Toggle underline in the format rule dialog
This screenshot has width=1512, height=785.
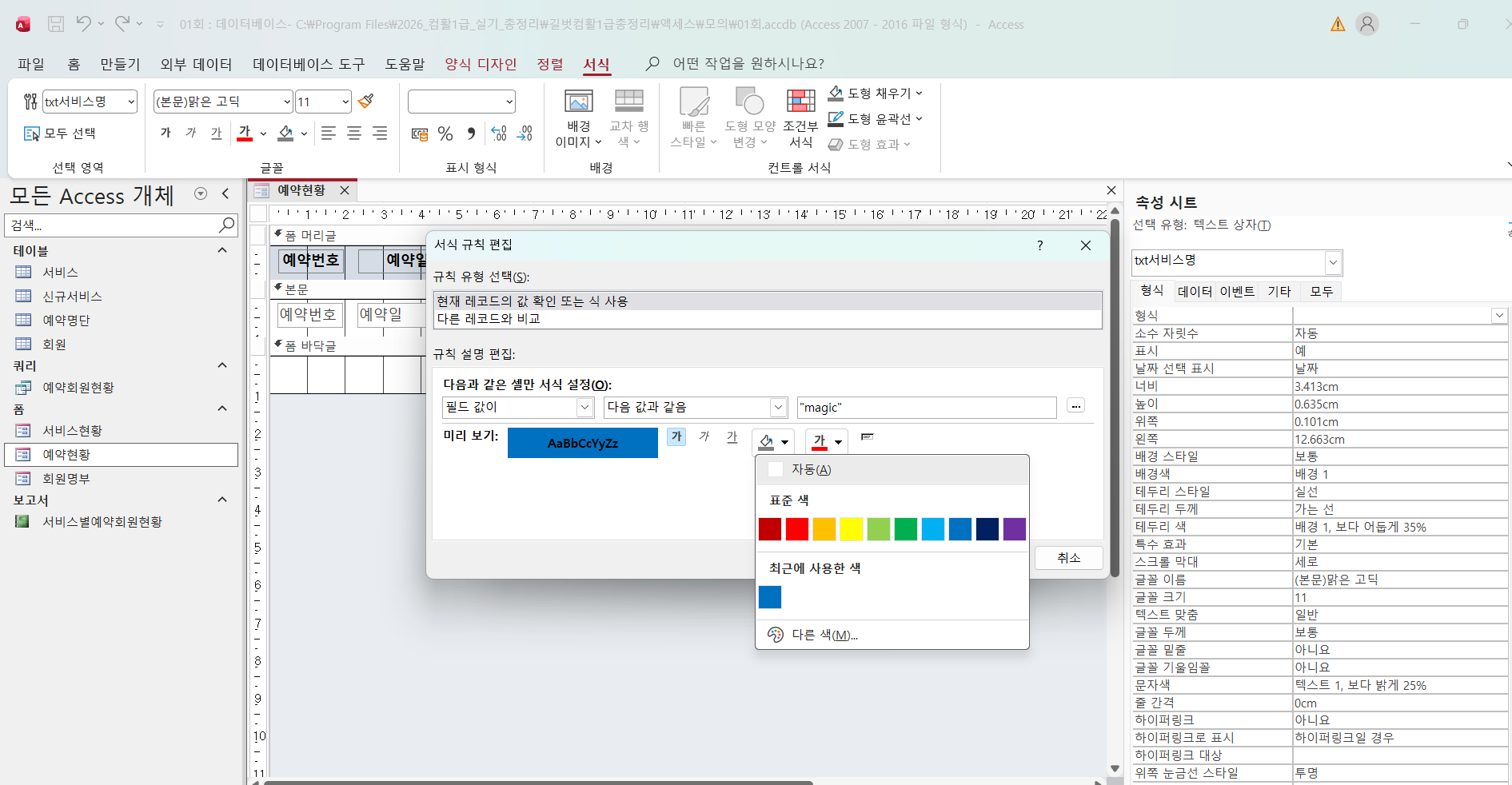coord(732,436)
